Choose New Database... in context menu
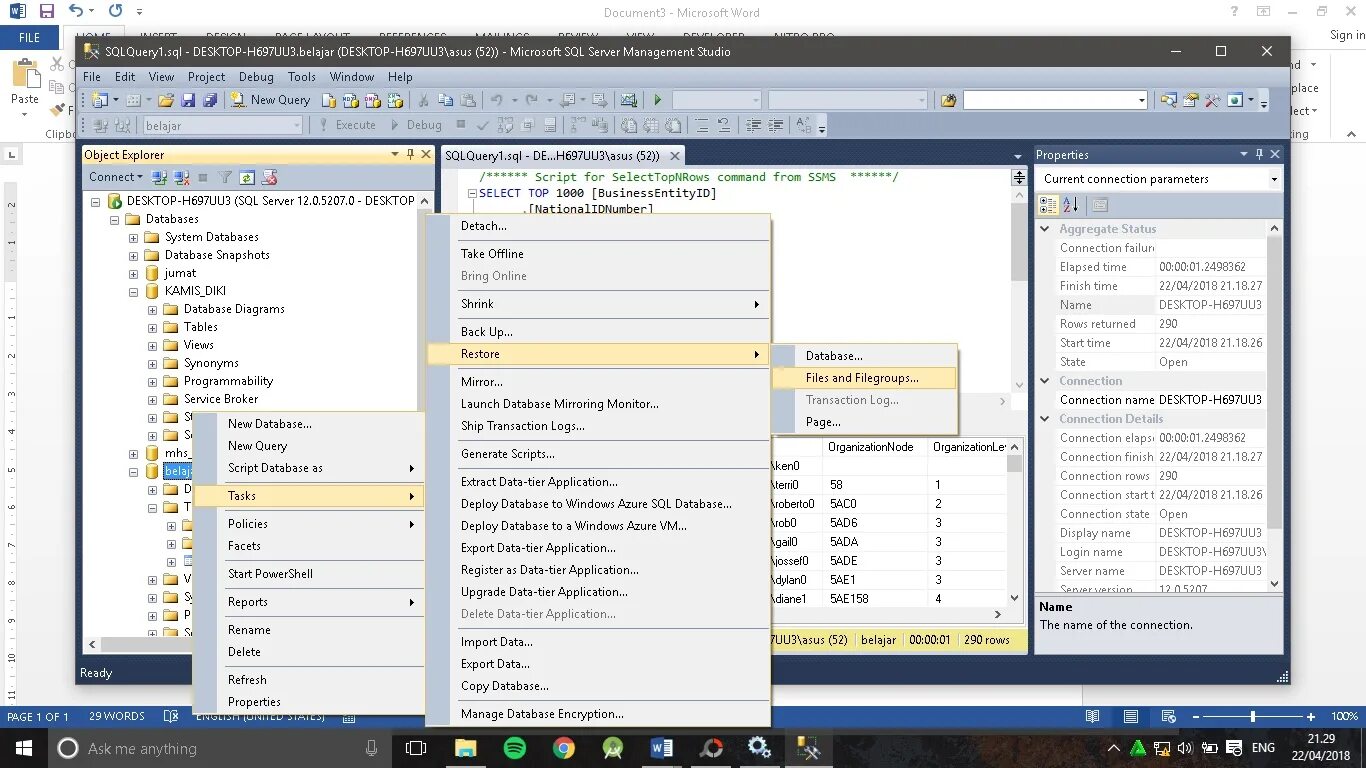The width and height of the screenshot is (1366, 768). click(x=309, y=424)
